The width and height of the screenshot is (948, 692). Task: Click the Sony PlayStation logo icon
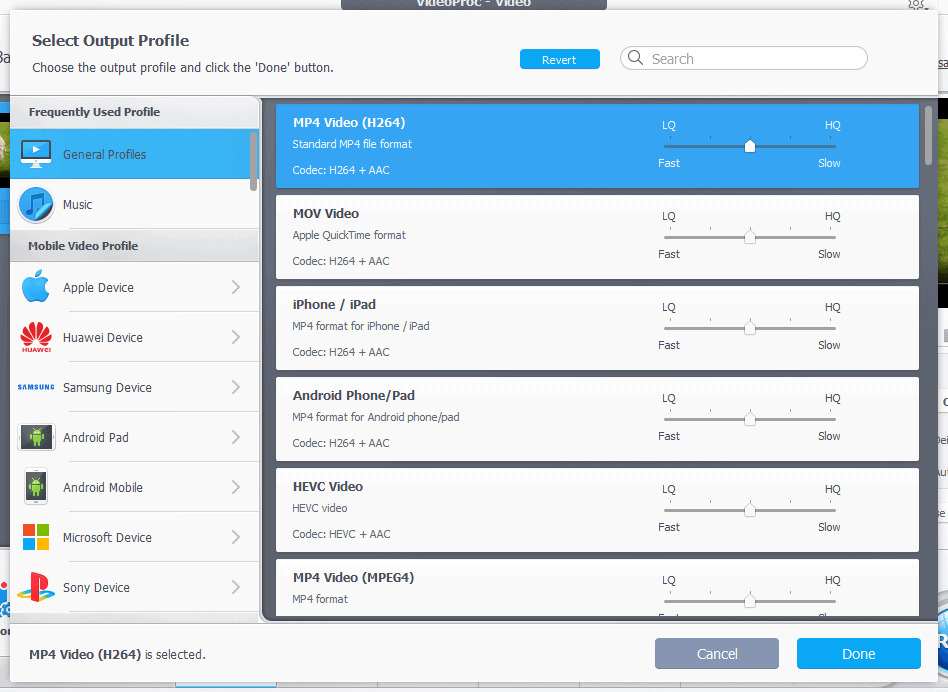[36, 587]
